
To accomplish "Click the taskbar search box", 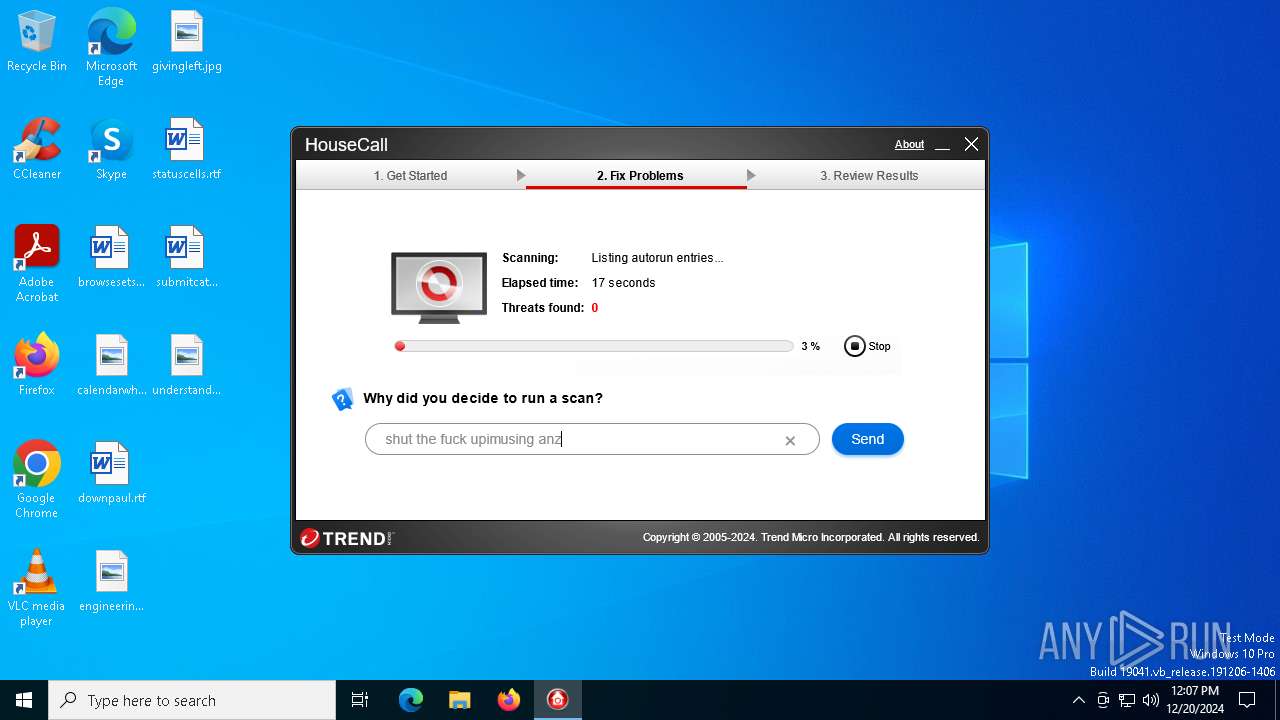I will (192, 700).
